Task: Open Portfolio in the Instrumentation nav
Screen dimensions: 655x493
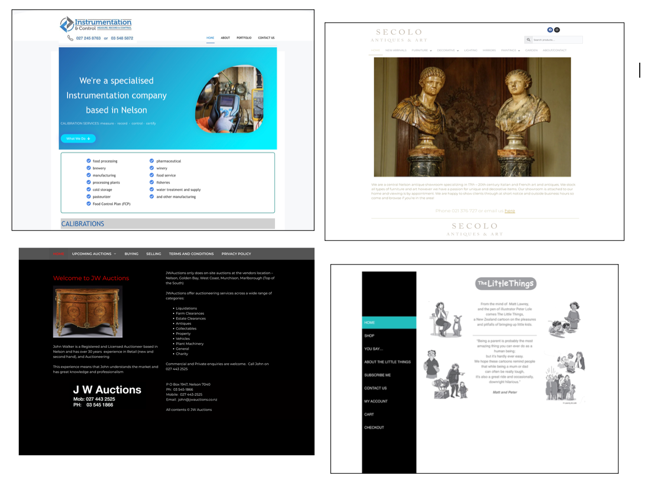Action: pyautogui.click(x=244, y=38)
